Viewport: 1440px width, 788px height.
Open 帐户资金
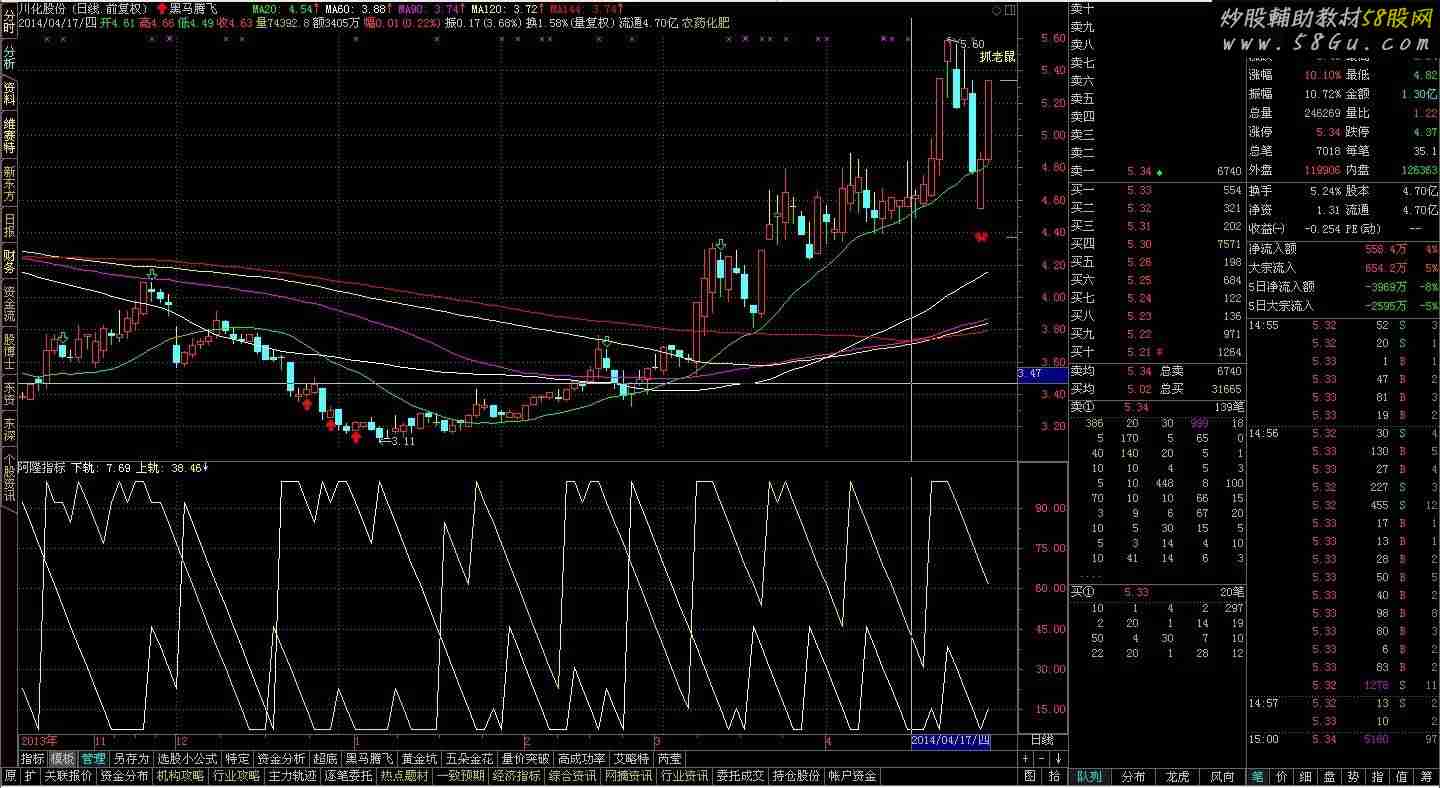(x=853, y=776)
